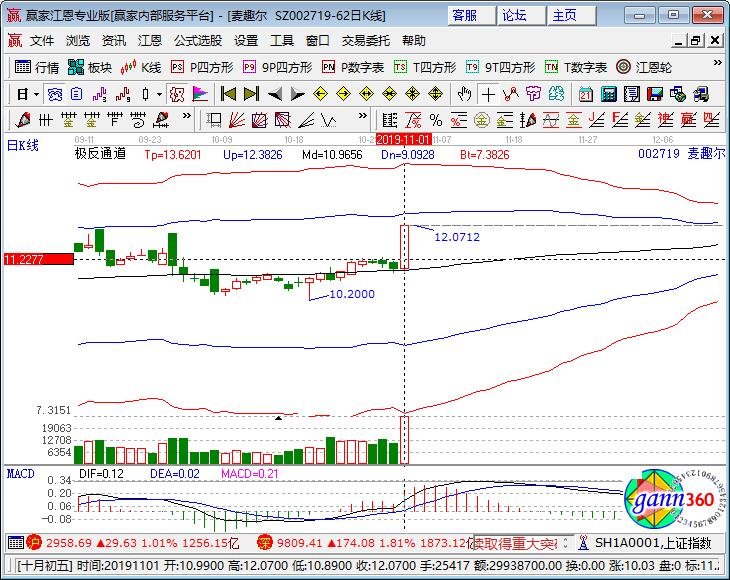Click the purple 节 icon
This screenshot has height=580, width=730.
pyautogui.click(x=534, y=94)
